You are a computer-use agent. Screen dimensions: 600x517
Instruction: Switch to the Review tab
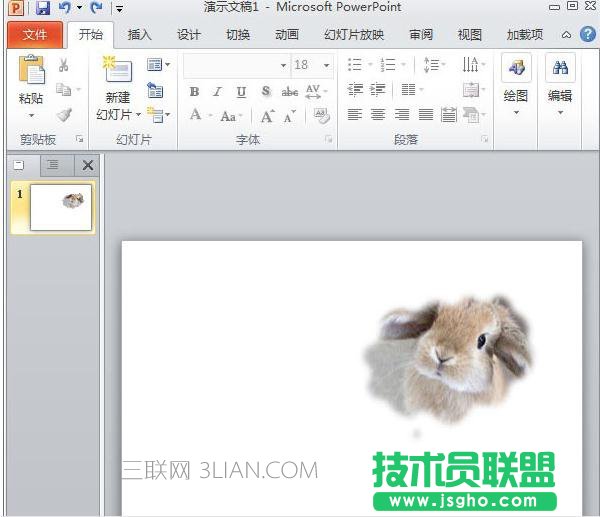click(421, 35)
